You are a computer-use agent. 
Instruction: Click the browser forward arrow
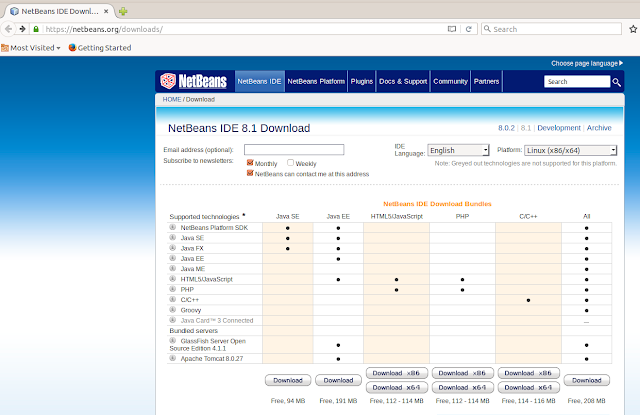(22, 29)
